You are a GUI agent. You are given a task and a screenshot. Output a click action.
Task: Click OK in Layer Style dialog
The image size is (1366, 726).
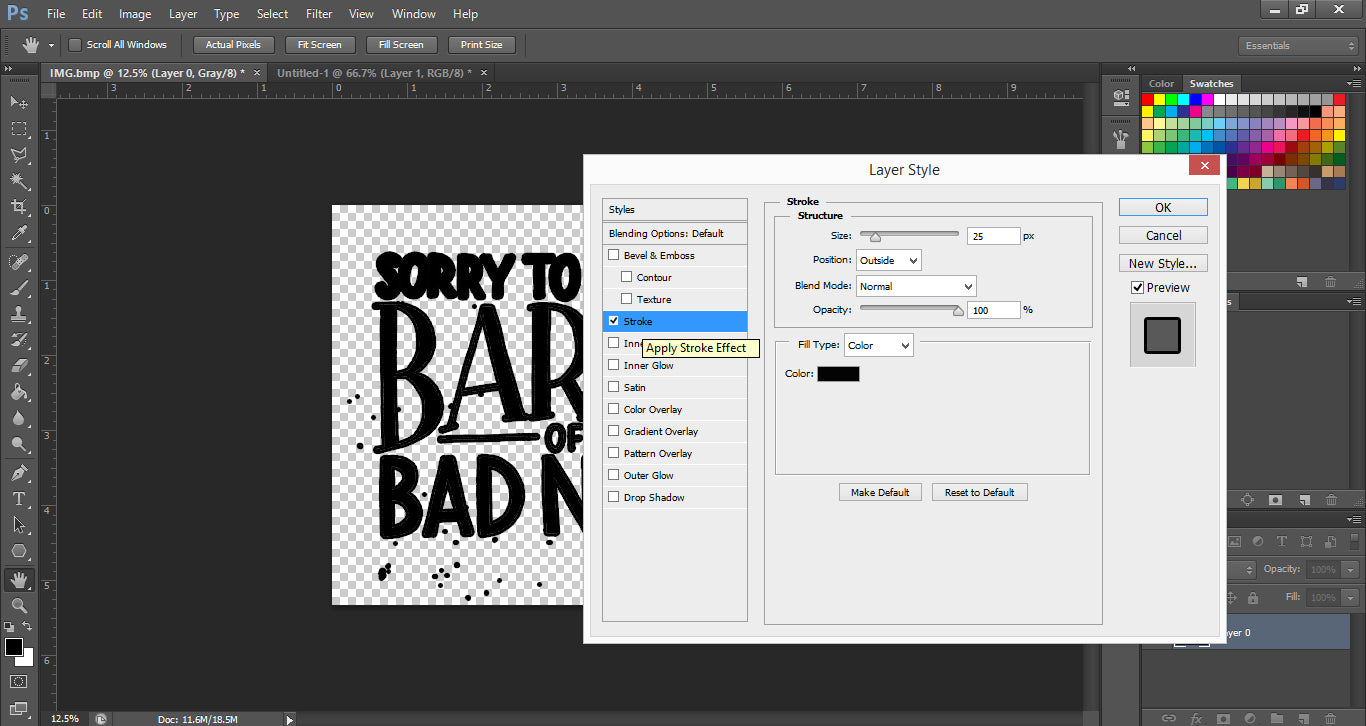pyautogui.click(x=1162, y=207)
